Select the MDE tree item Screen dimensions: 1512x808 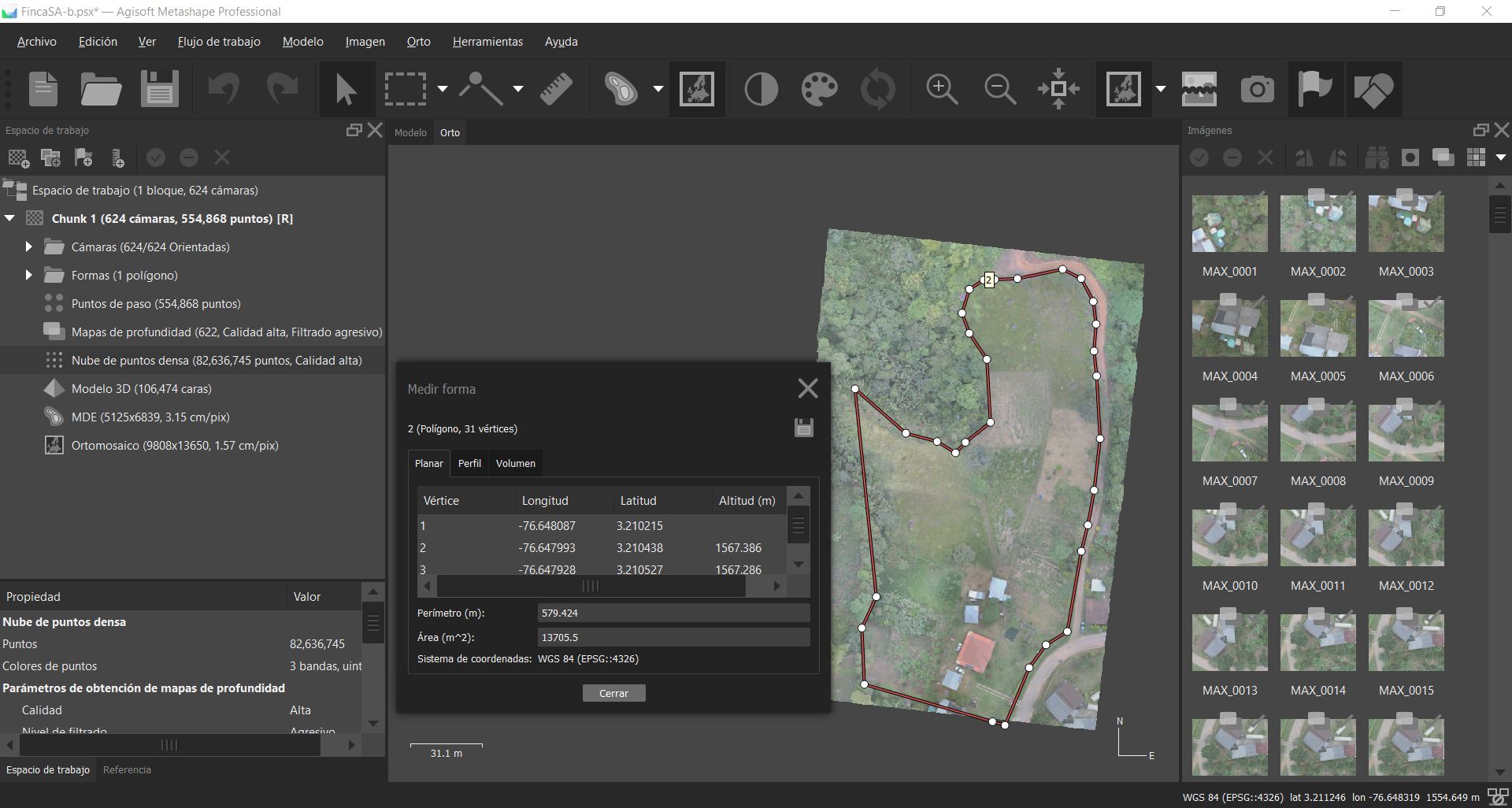click(x=150, y=417)
